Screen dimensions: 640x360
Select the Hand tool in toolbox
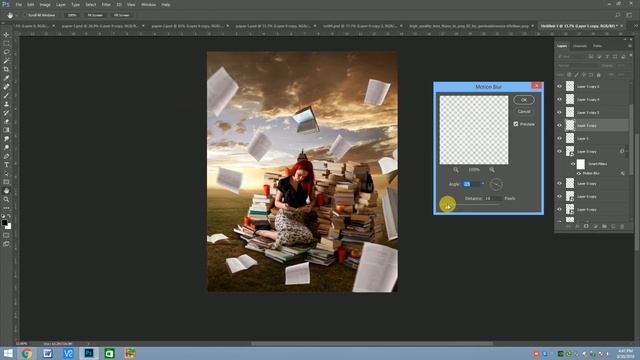click(6, 191)
